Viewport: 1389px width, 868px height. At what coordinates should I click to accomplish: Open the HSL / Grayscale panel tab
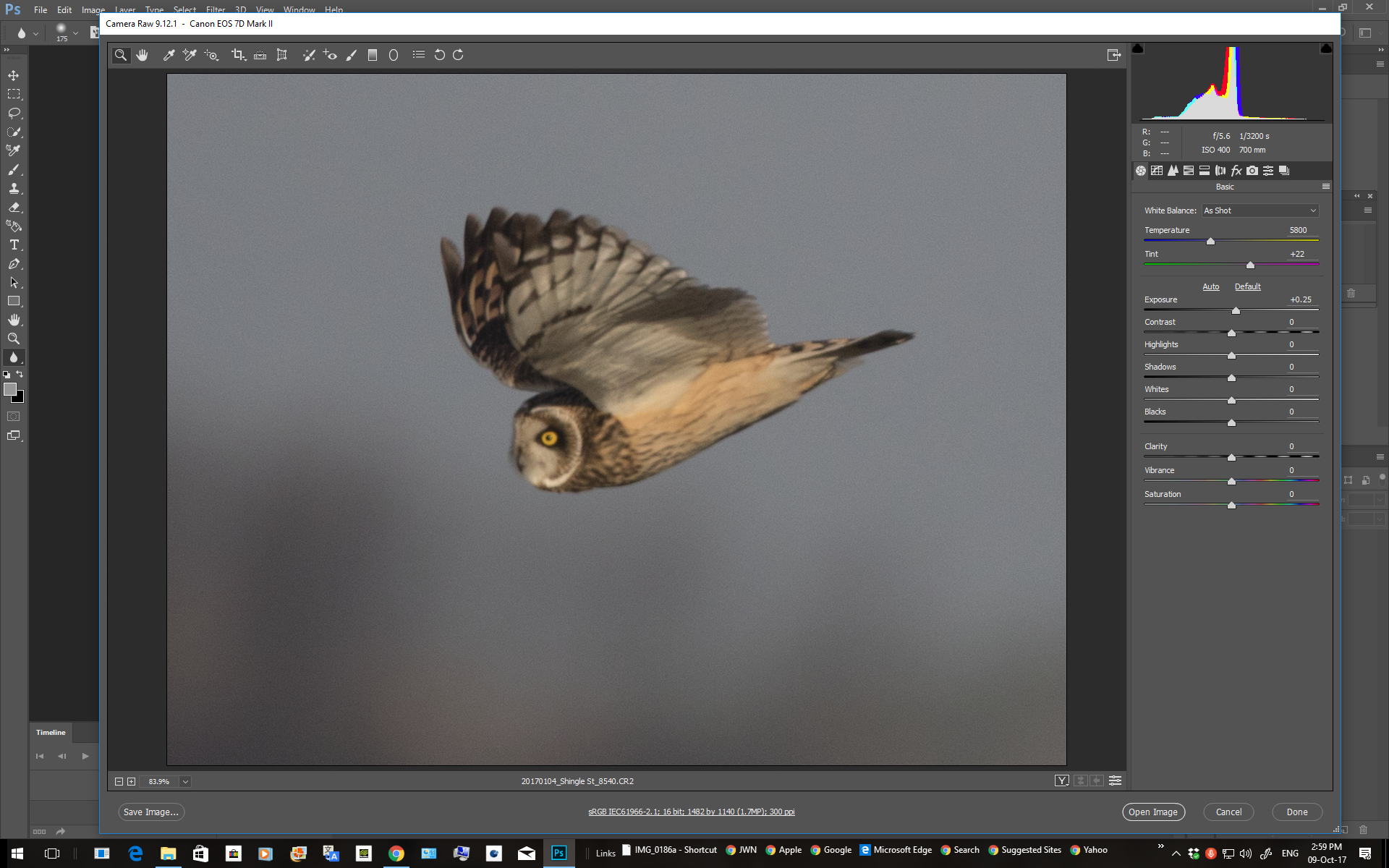pos(1189,171)
